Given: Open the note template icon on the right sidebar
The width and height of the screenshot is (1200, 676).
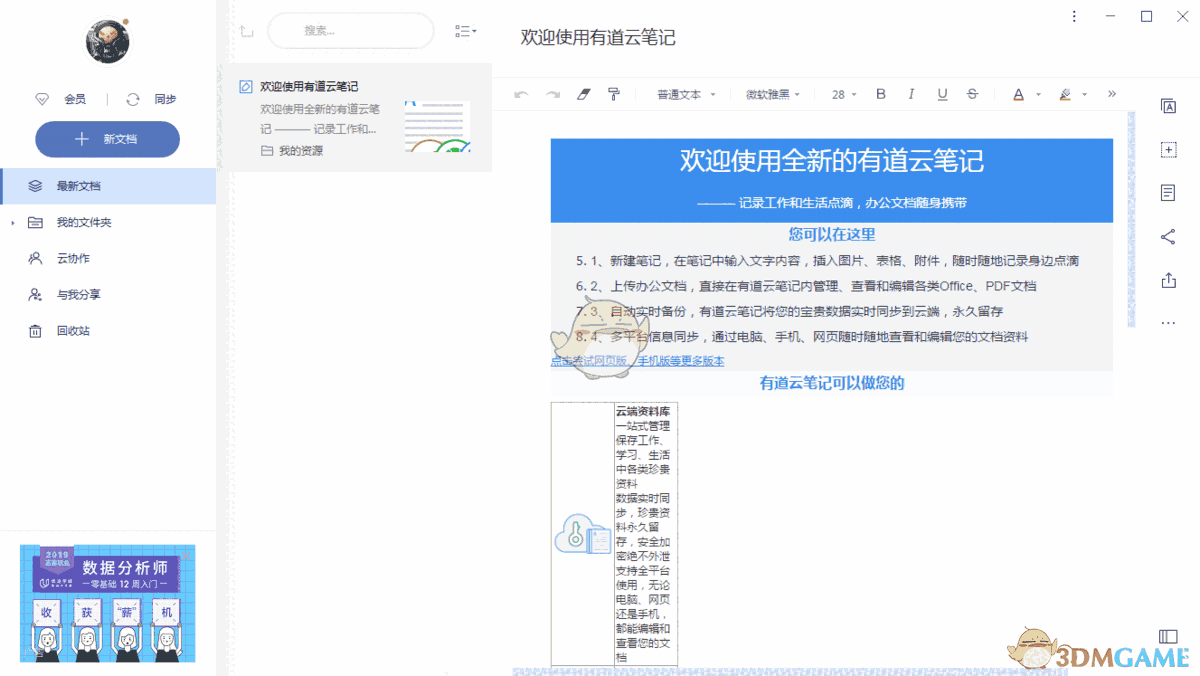Looking at the screenshot, I should (1168, 193).
